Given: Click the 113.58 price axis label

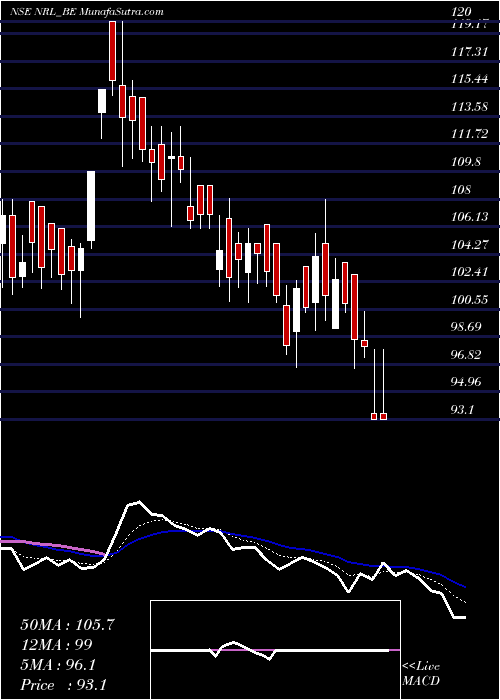Looking at the screenshot, I should click(469, 107).
